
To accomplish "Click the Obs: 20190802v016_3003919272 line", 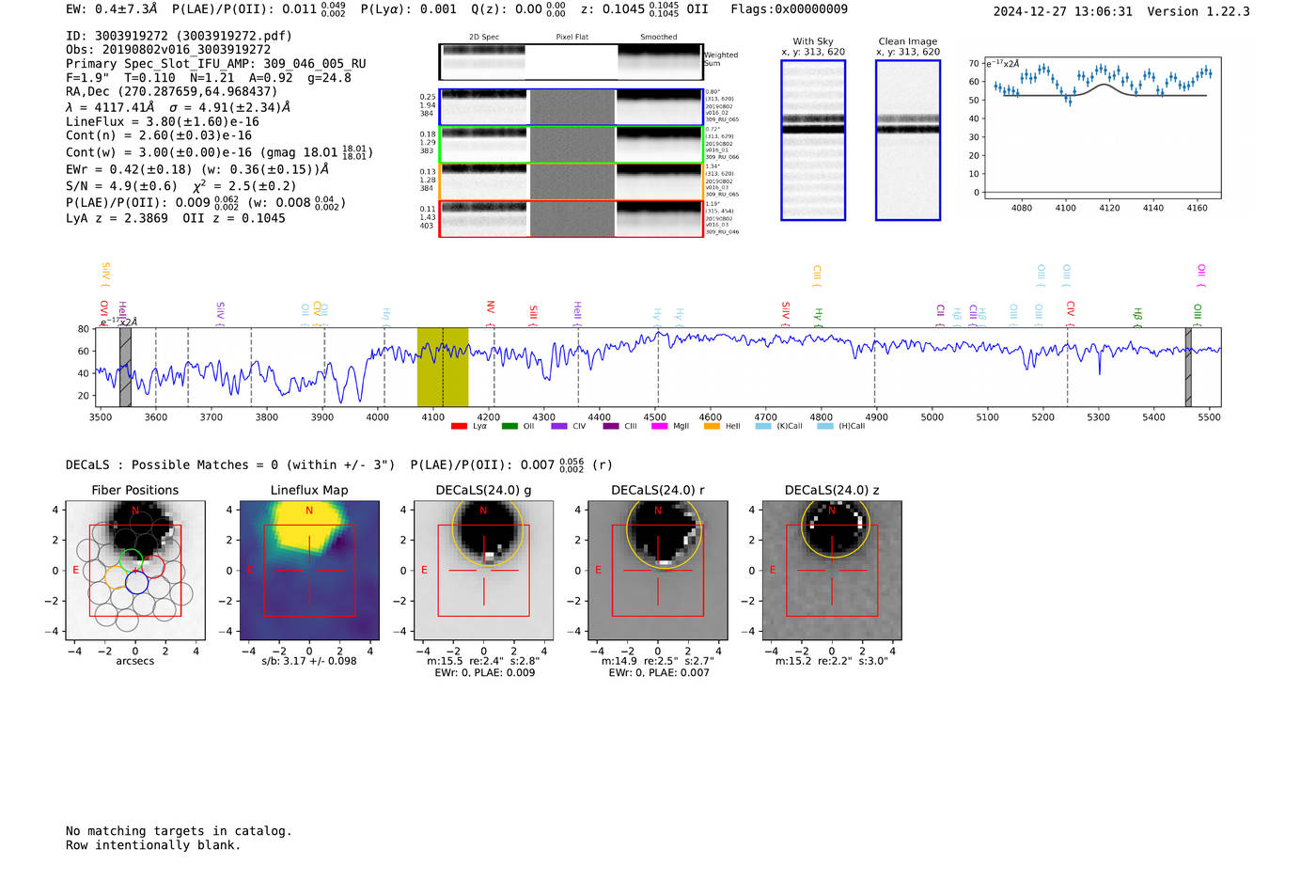I will 168,50.
